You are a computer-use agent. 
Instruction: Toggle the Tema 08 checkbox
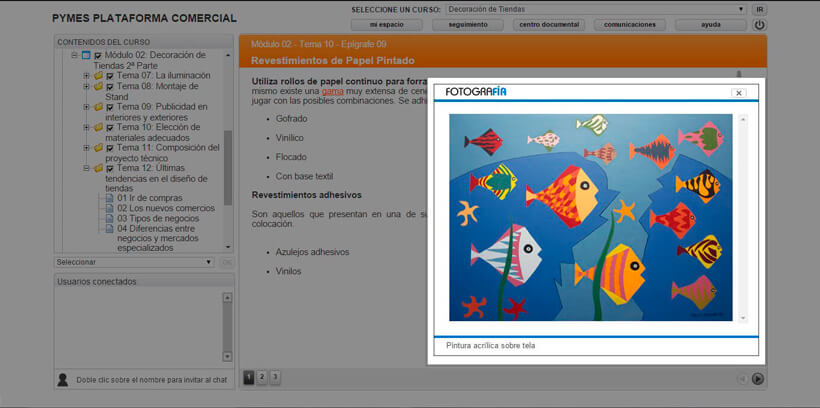110,87
